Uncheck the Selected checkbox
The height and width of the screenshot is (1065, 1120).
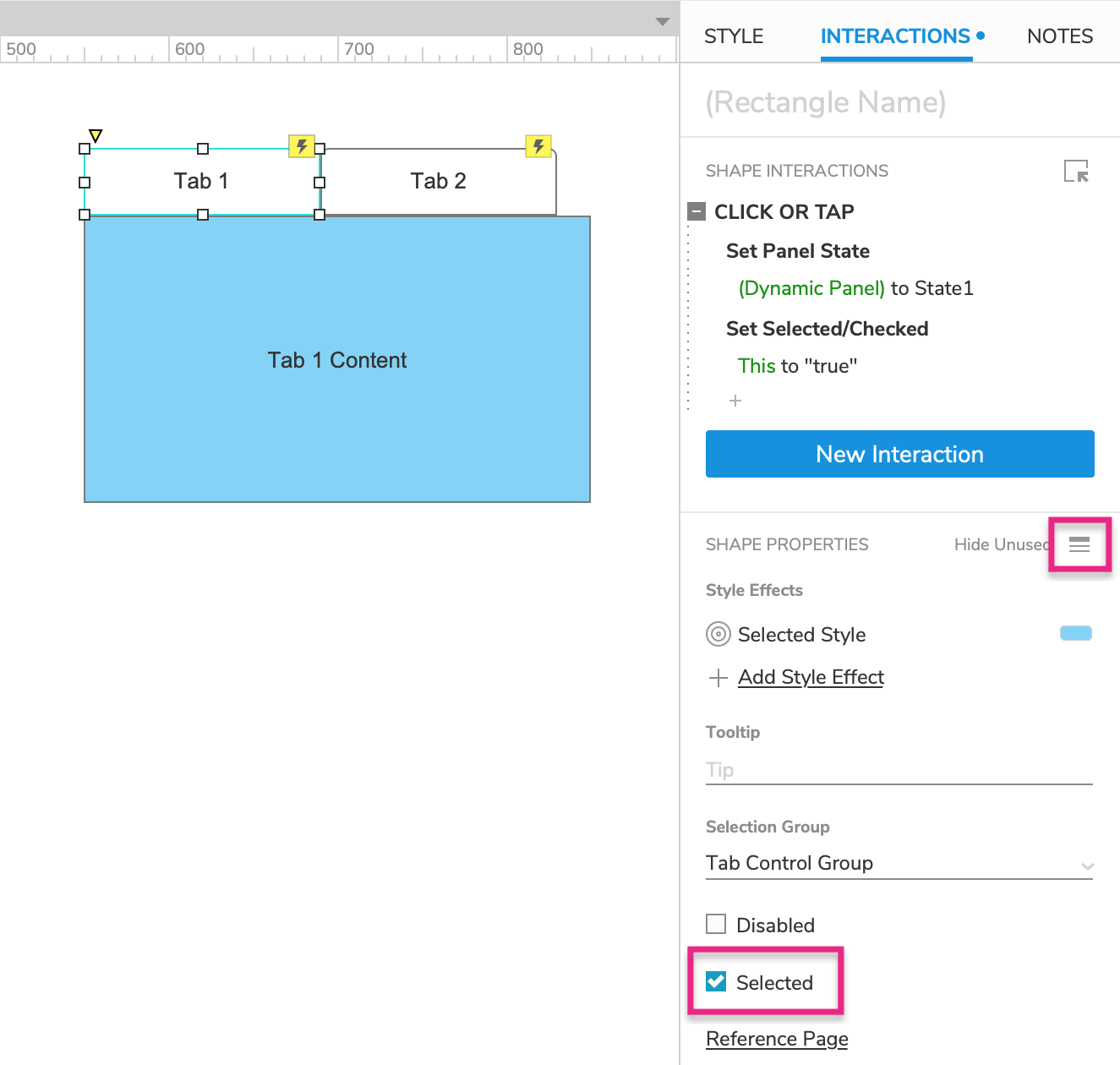click(x=716, y=981)
